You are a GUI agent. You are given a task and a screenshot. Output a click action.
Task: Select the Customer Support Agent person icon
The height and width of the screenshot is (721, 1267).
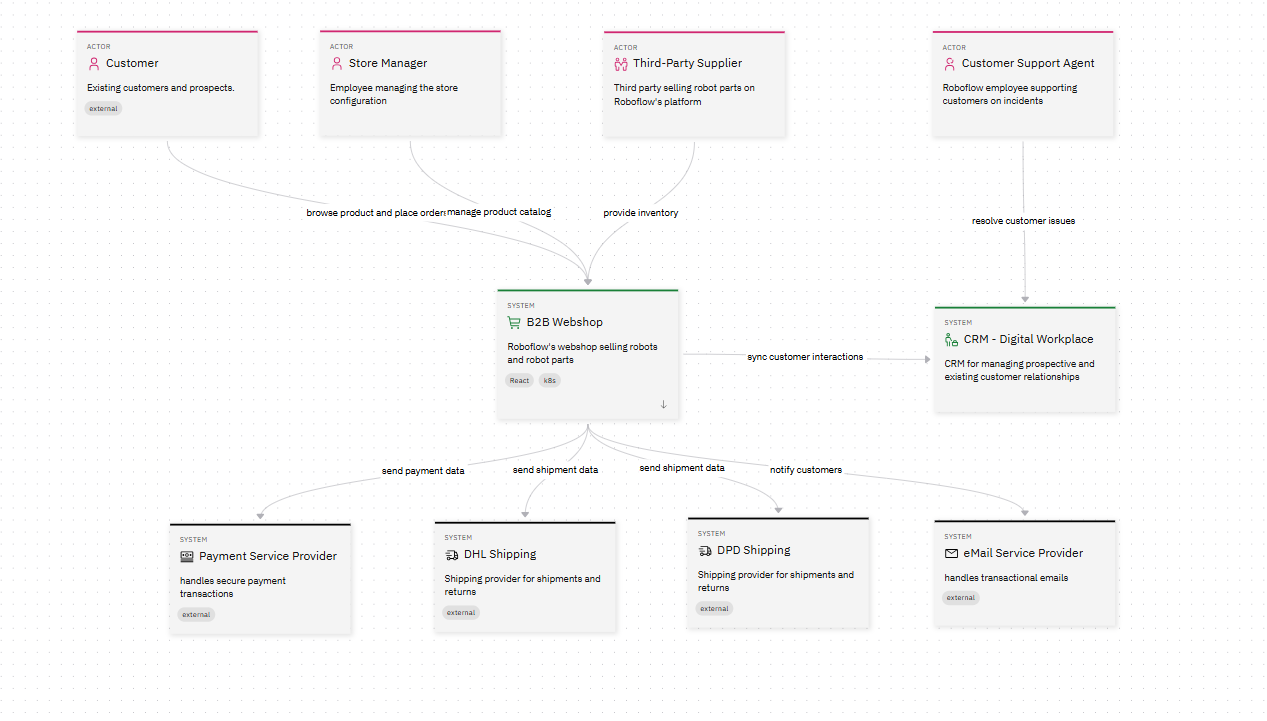(949, 63)
